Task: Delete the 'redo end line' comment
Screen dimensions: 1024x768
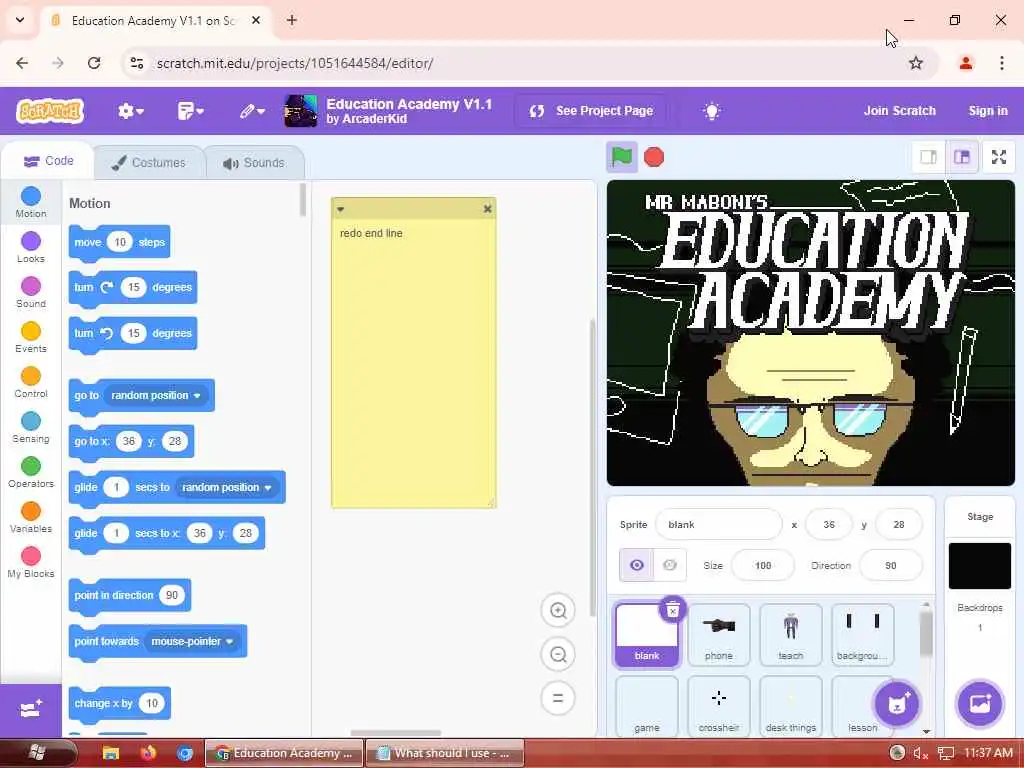Action: (x=487, y=209)
